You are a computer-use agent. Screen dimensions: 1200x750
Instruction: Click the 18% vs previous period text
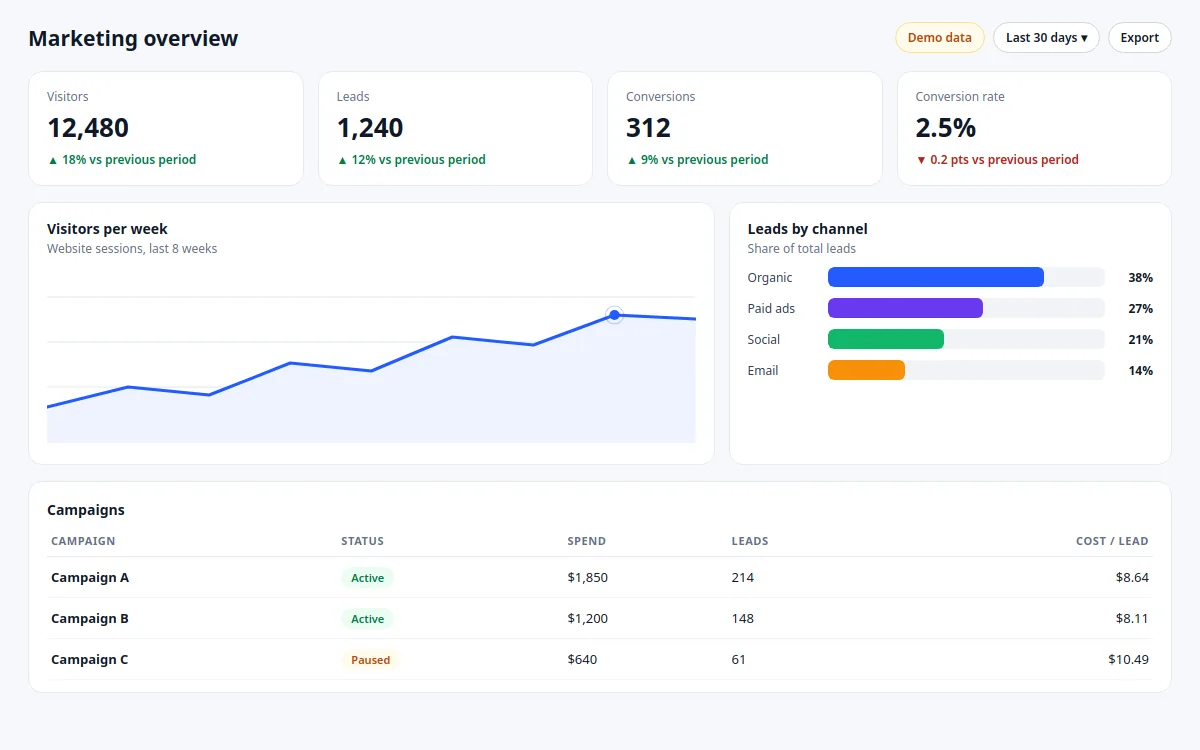point(122,159)
